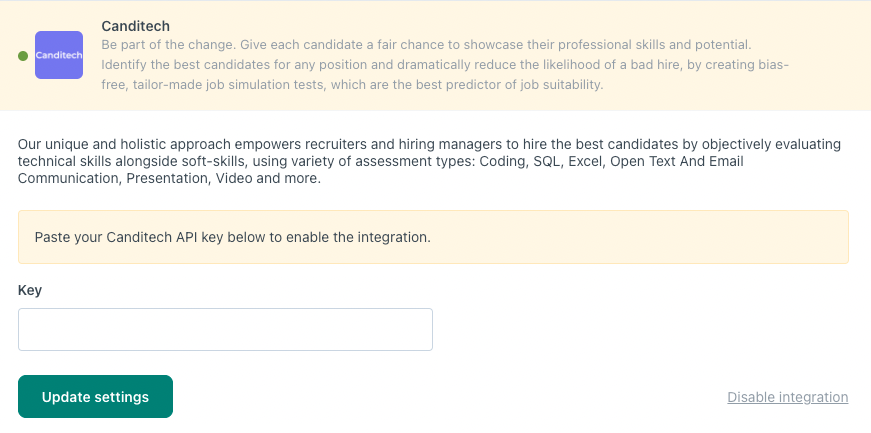Click the Update settings button
The width and height of the screenshot is (871, 433).
pos(96,396)
